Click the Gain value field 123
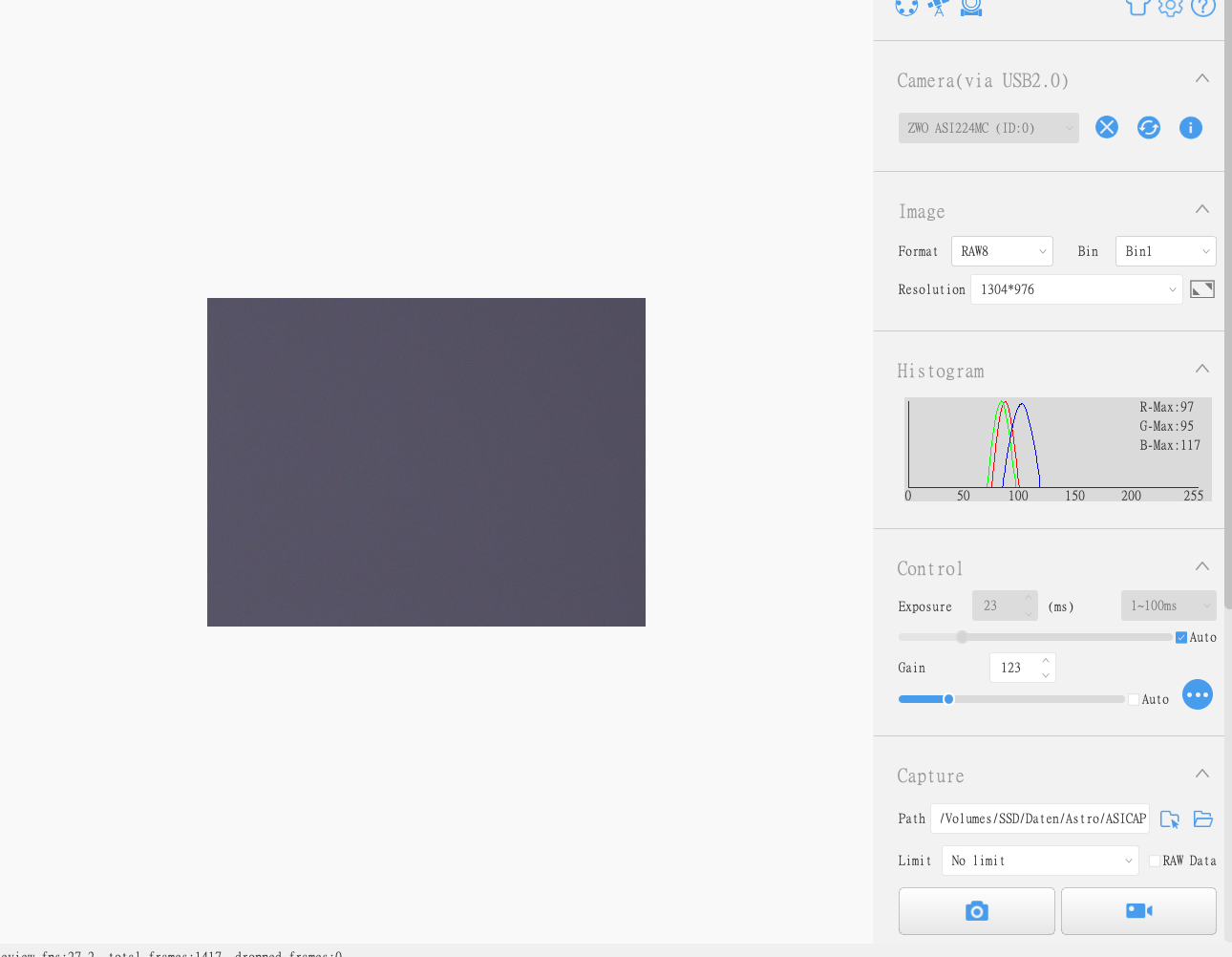Screen dimensions: 1232x957 1013,668
